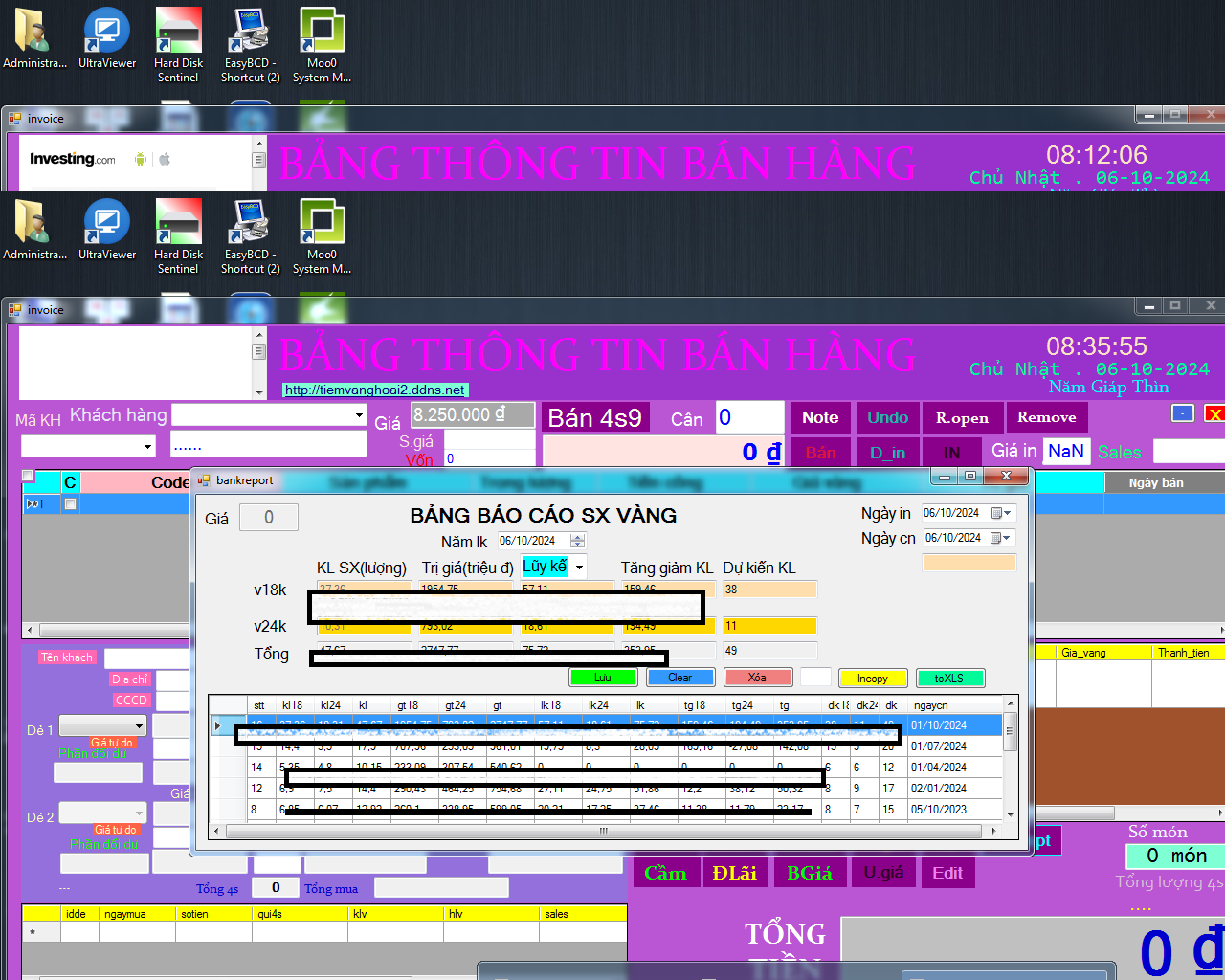Click the row selector arrow in report grid
This screenshot has width=1225, height=980.
[218, 725]
